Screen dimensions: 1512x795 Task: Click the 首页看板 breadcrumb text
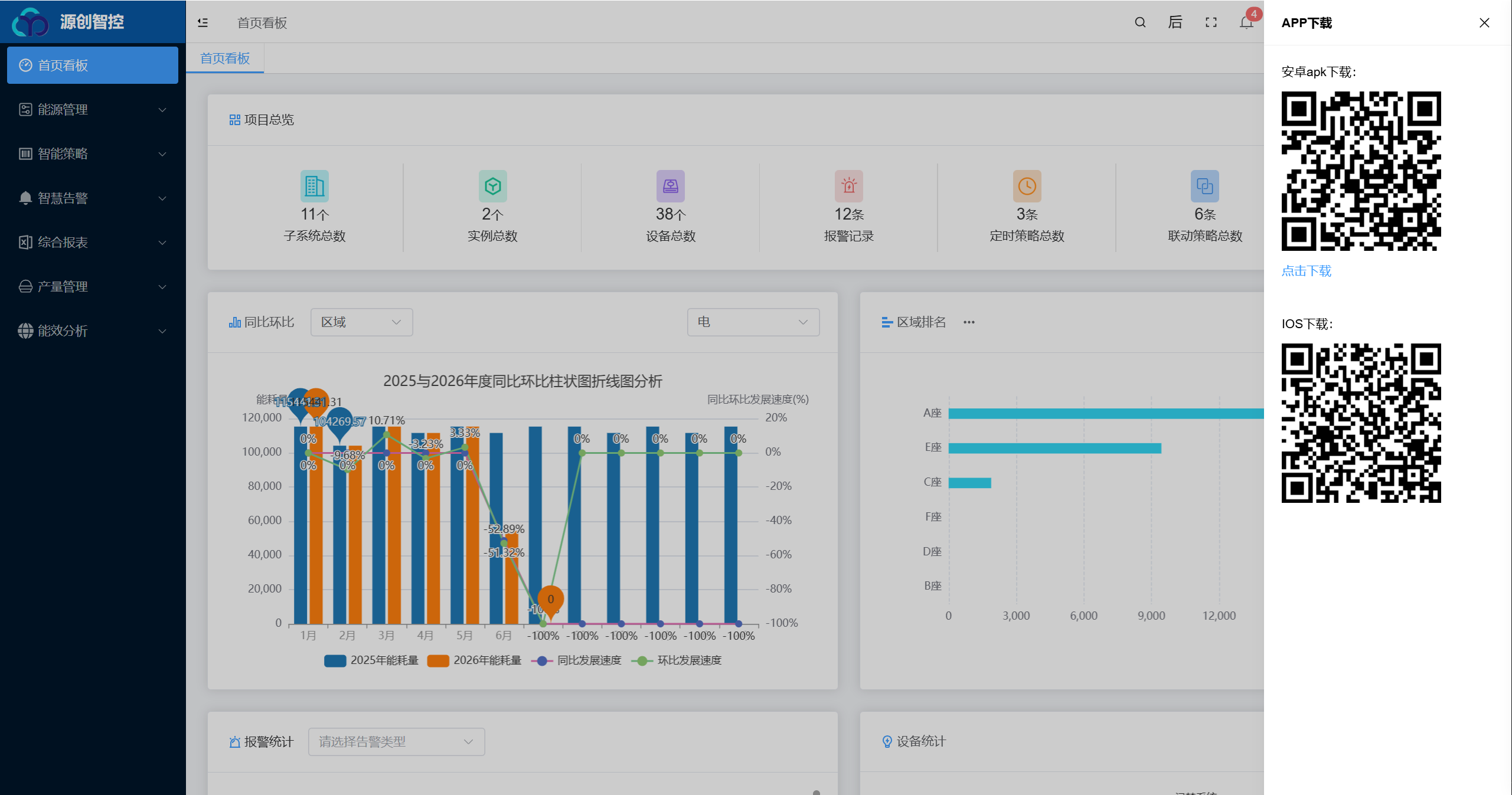(262, 23)
